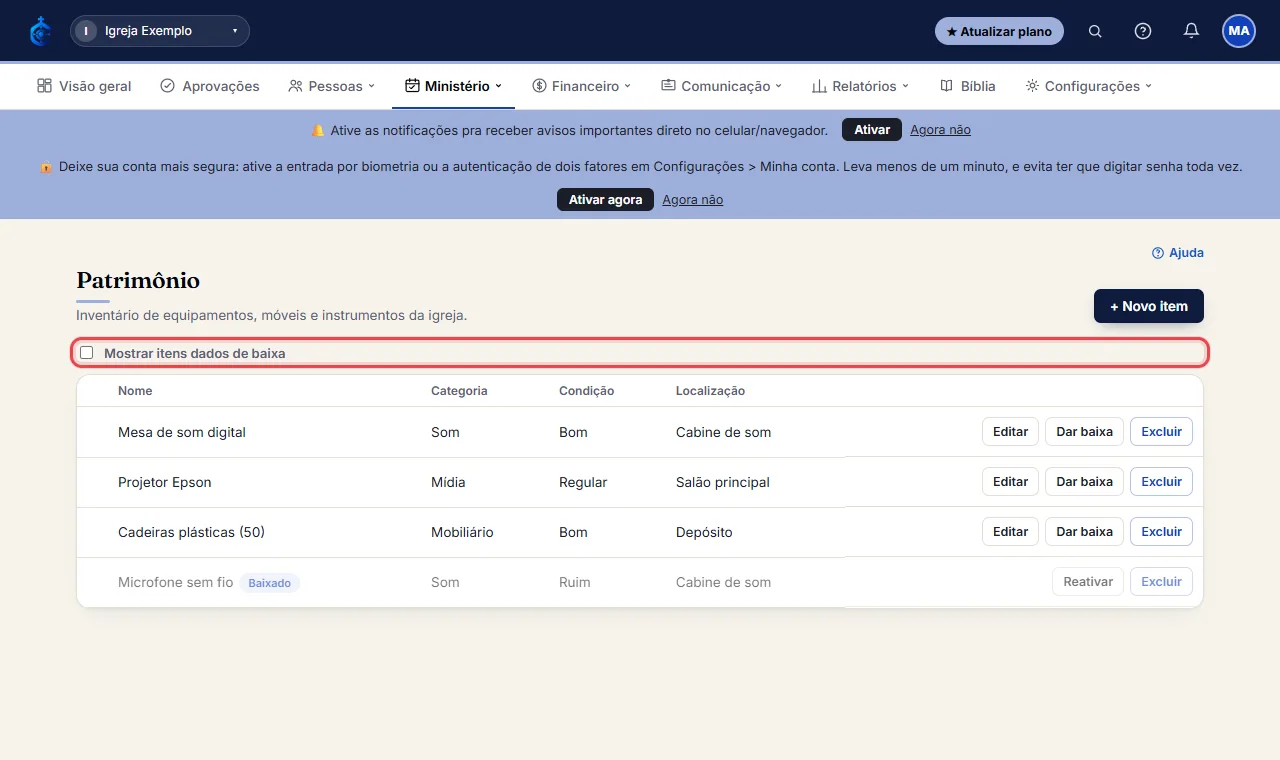1280x760 pixels.
Task: Expand the Financeiro dropdown menu
Action: tap(581, 86)
